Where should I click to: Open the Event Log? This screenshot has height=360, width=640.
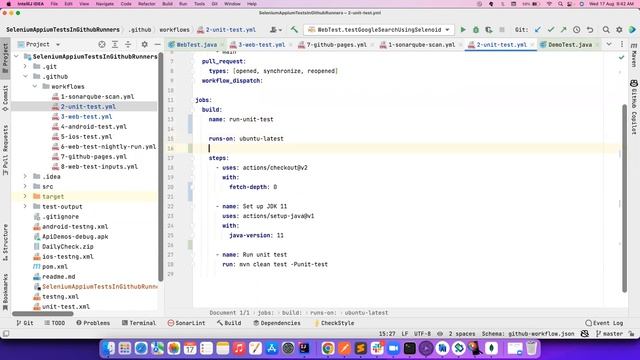pyautogui.click(x=604, y=323)
